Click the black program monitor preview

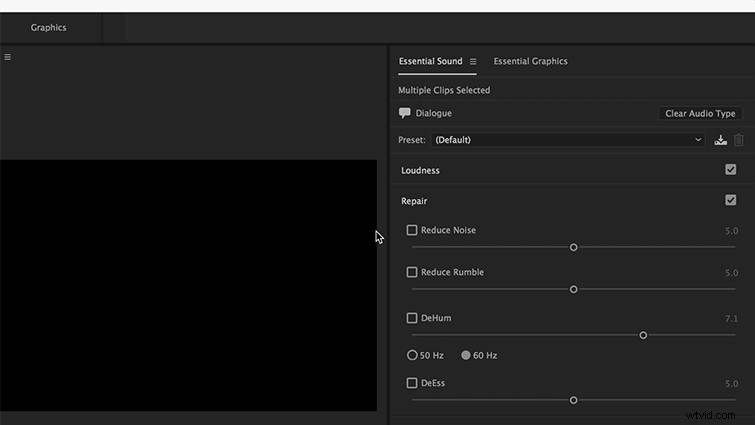tap(188, 285)
